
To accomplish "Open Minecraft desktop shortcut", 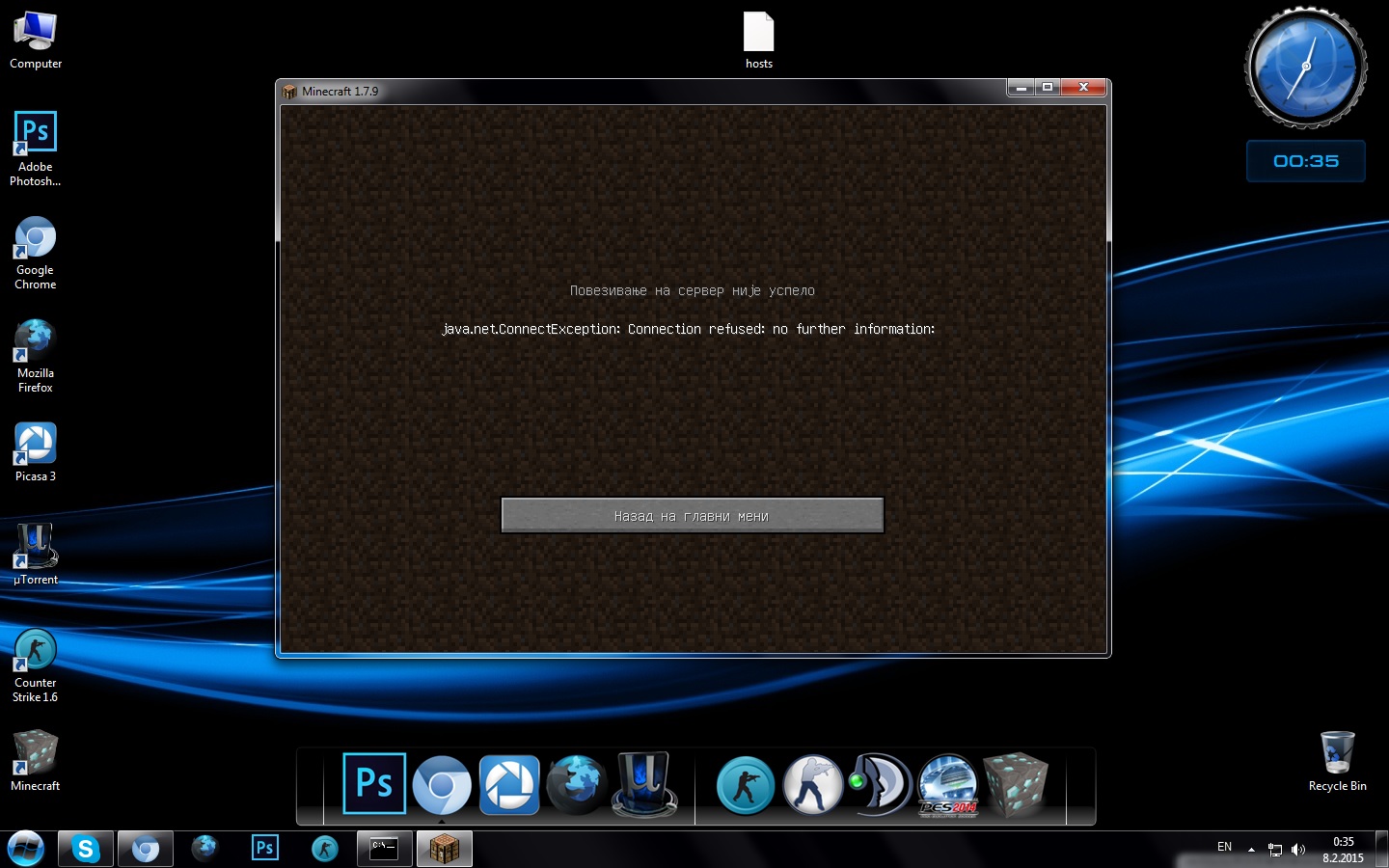I will point(36,760).
